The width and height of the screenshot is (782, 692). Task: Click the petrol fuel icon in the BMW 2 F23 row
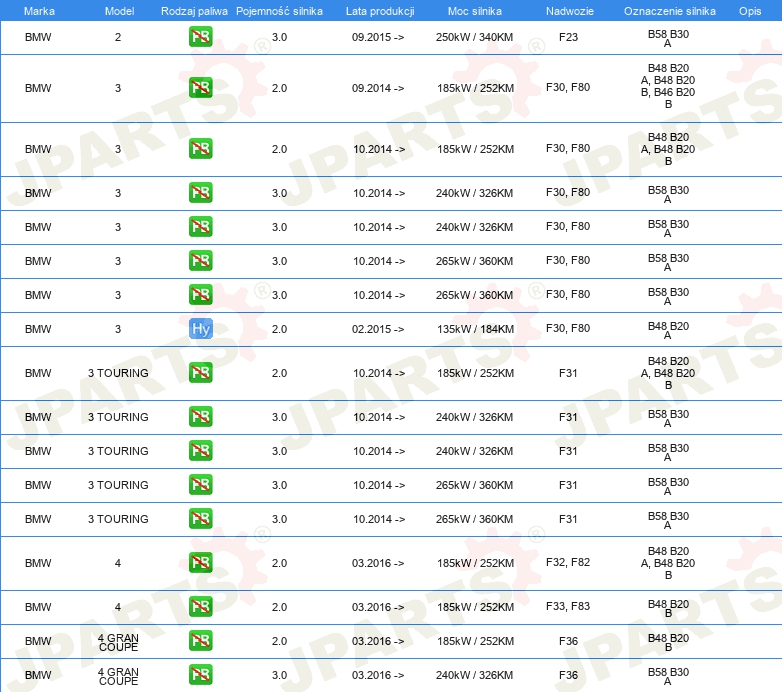200,37
